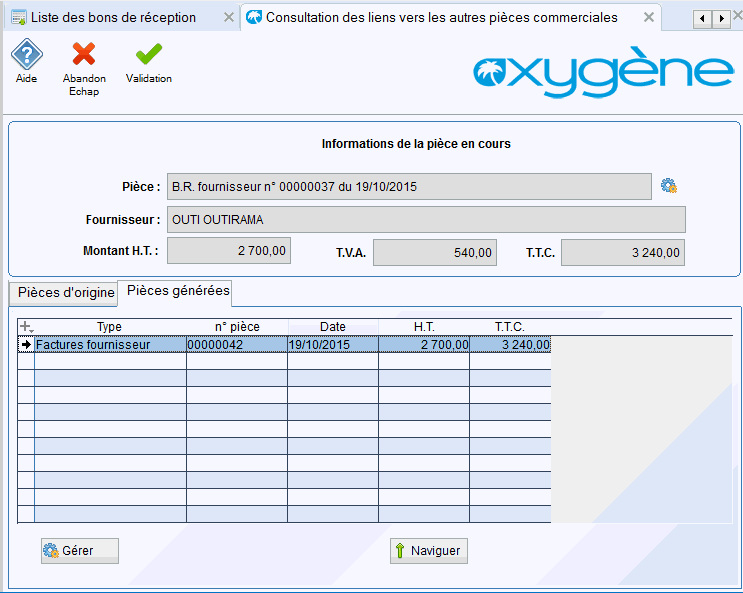Click the H.T. cell 2 700,00 in table

(424, 345)
